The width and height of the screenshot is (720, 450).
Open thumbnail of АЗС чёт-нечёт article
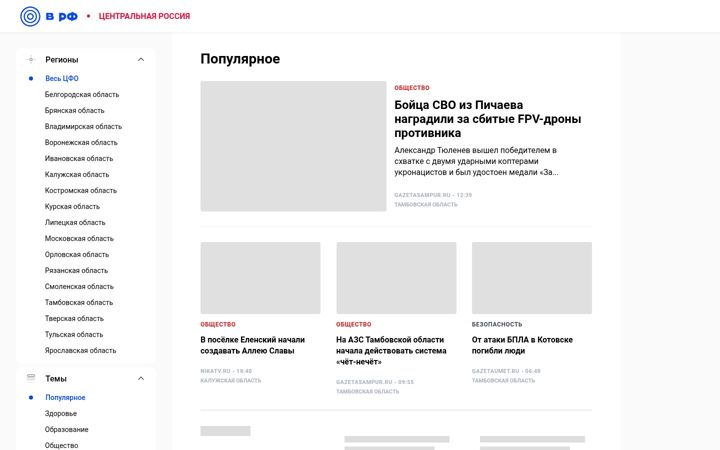(396, 278)
